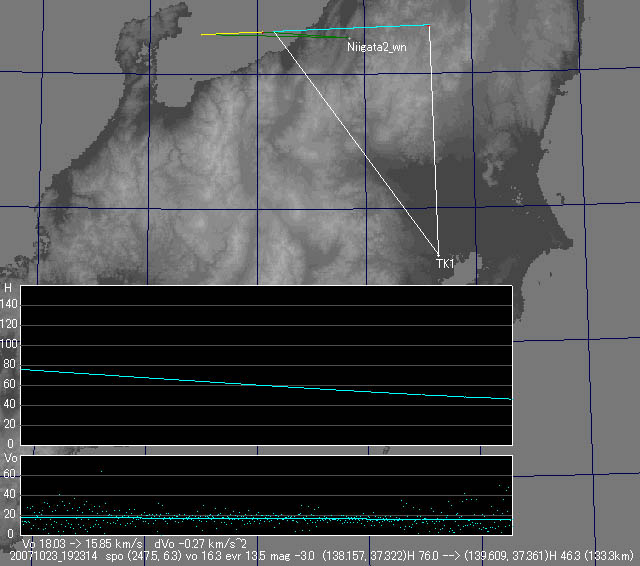Select the green line near Niigata2_wn

[282, 36]
